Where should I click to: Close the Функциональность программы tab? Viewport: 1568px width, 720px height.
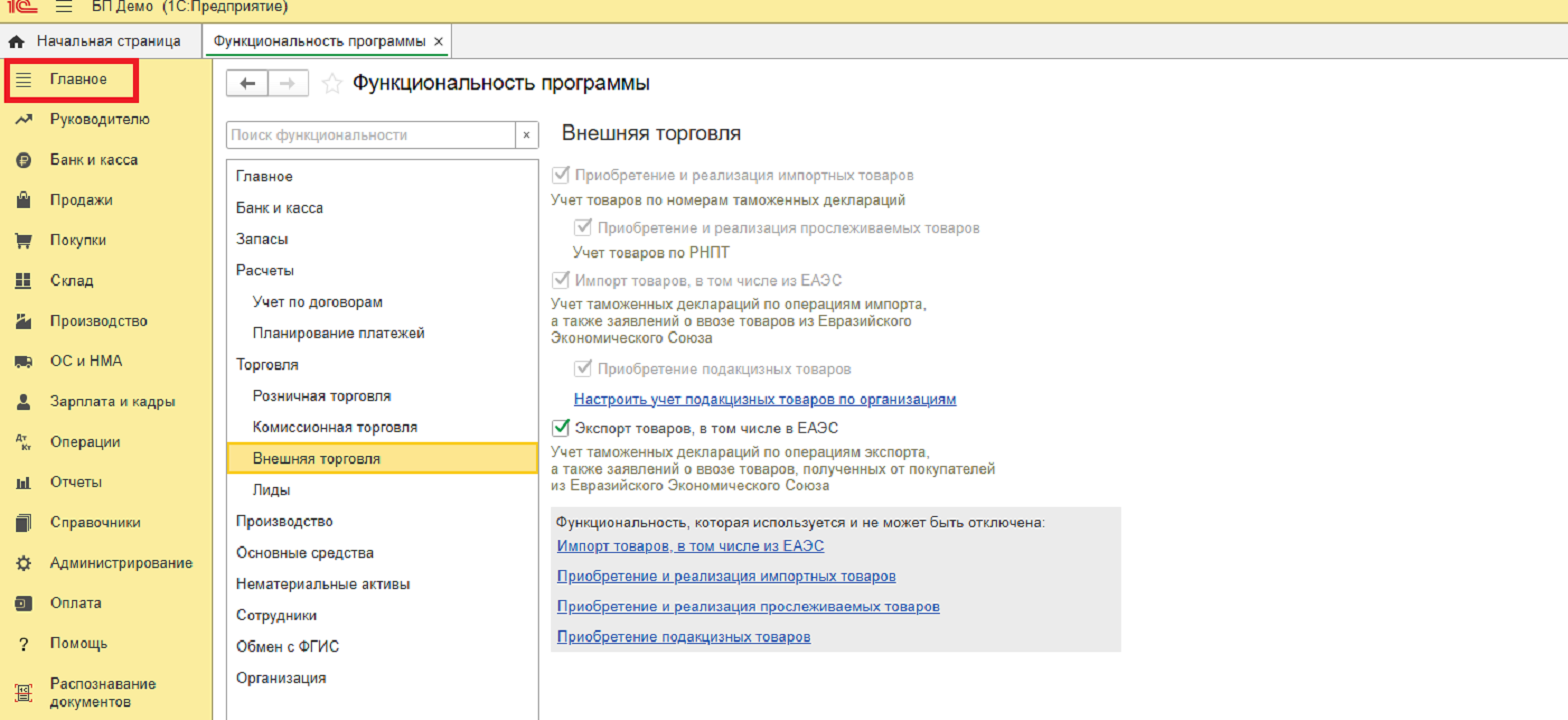[438, 42]
